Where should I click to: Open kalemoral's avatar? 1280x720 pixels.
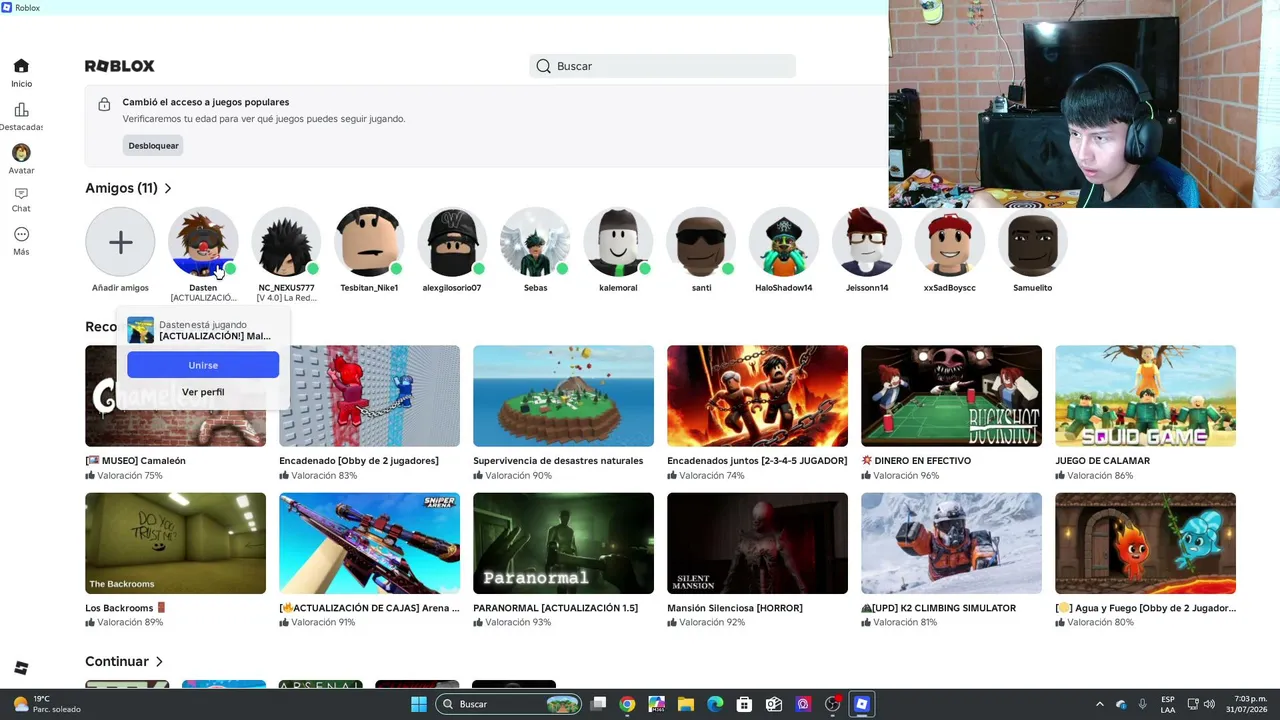pyautogui.click(x=618, y=242)
